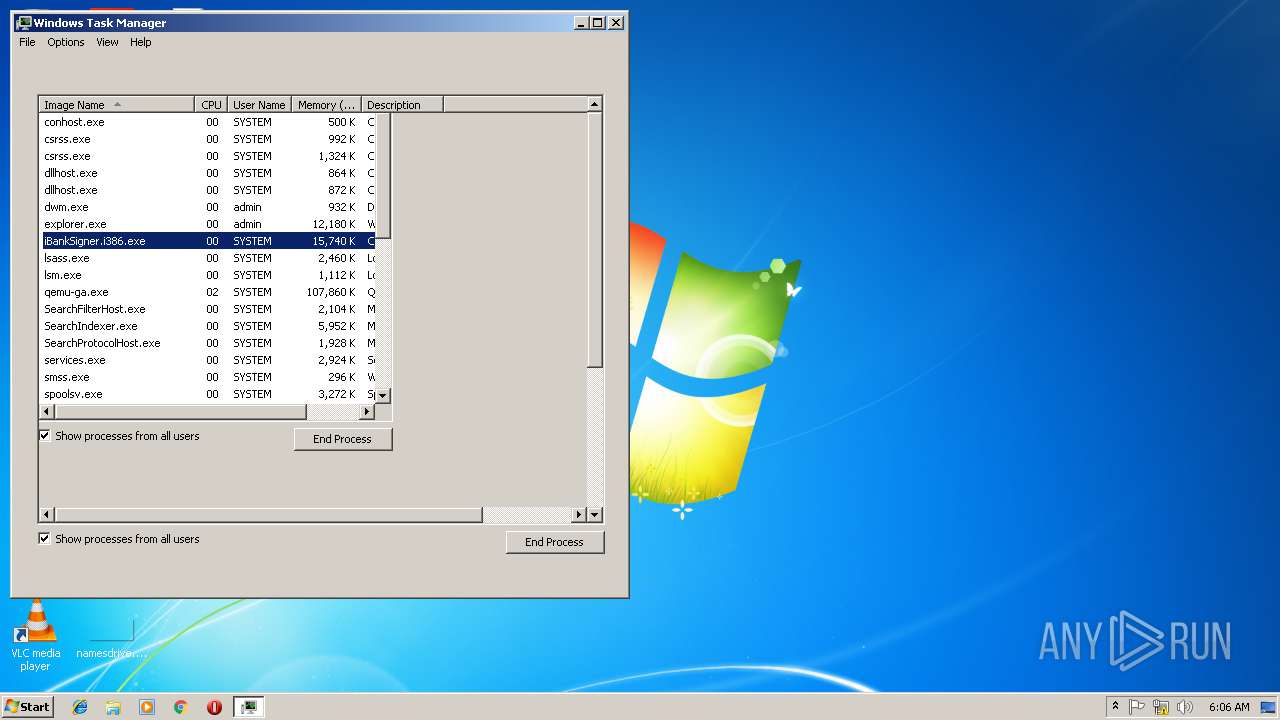Click the Task Manager taskbar button
The width and height of the screenshot is (1280, 720).
[x=248, y=706]
